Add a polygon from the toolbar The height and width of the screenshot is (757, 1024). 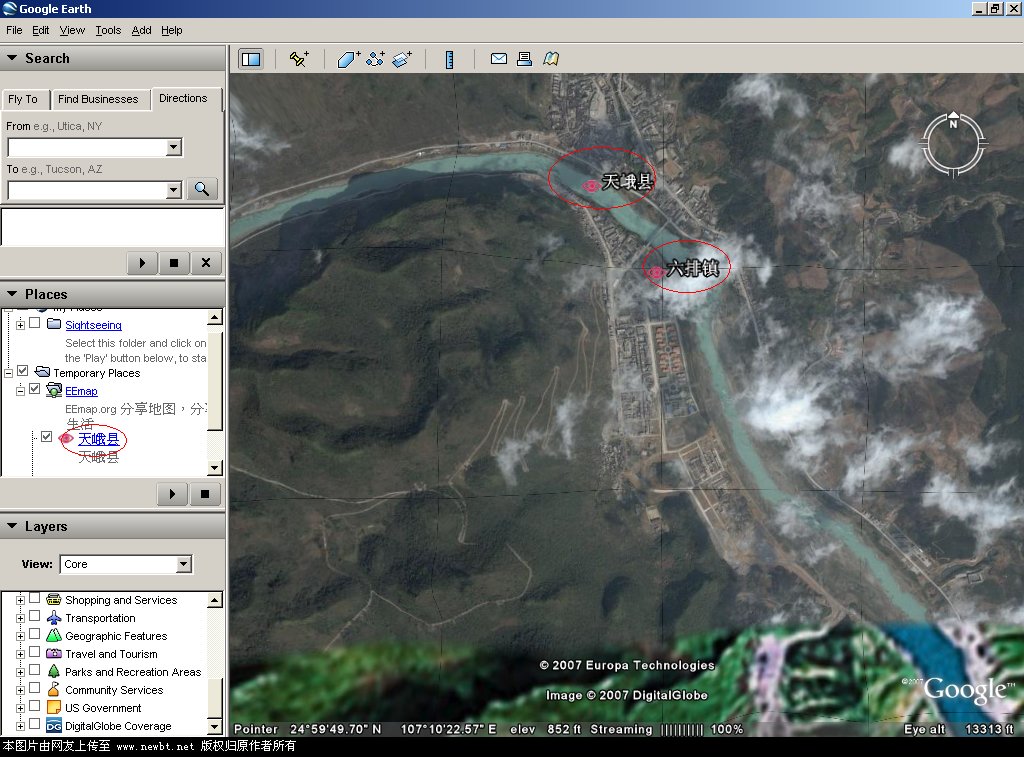pyautogui.click(x=349, y=59)
